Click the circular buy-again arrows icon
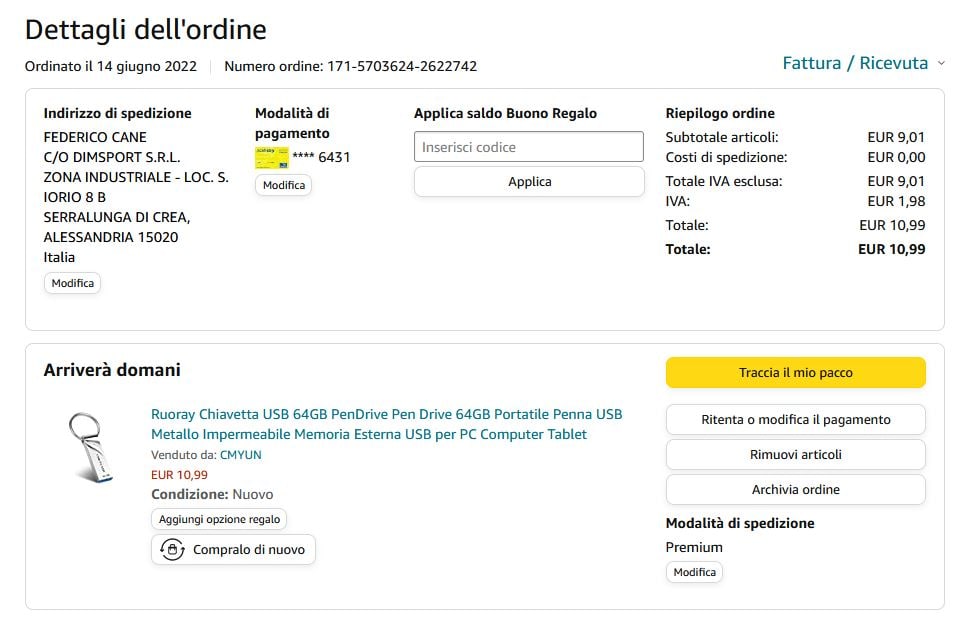Viewport: 970px width, 628px height. click(x=173, y=549)
